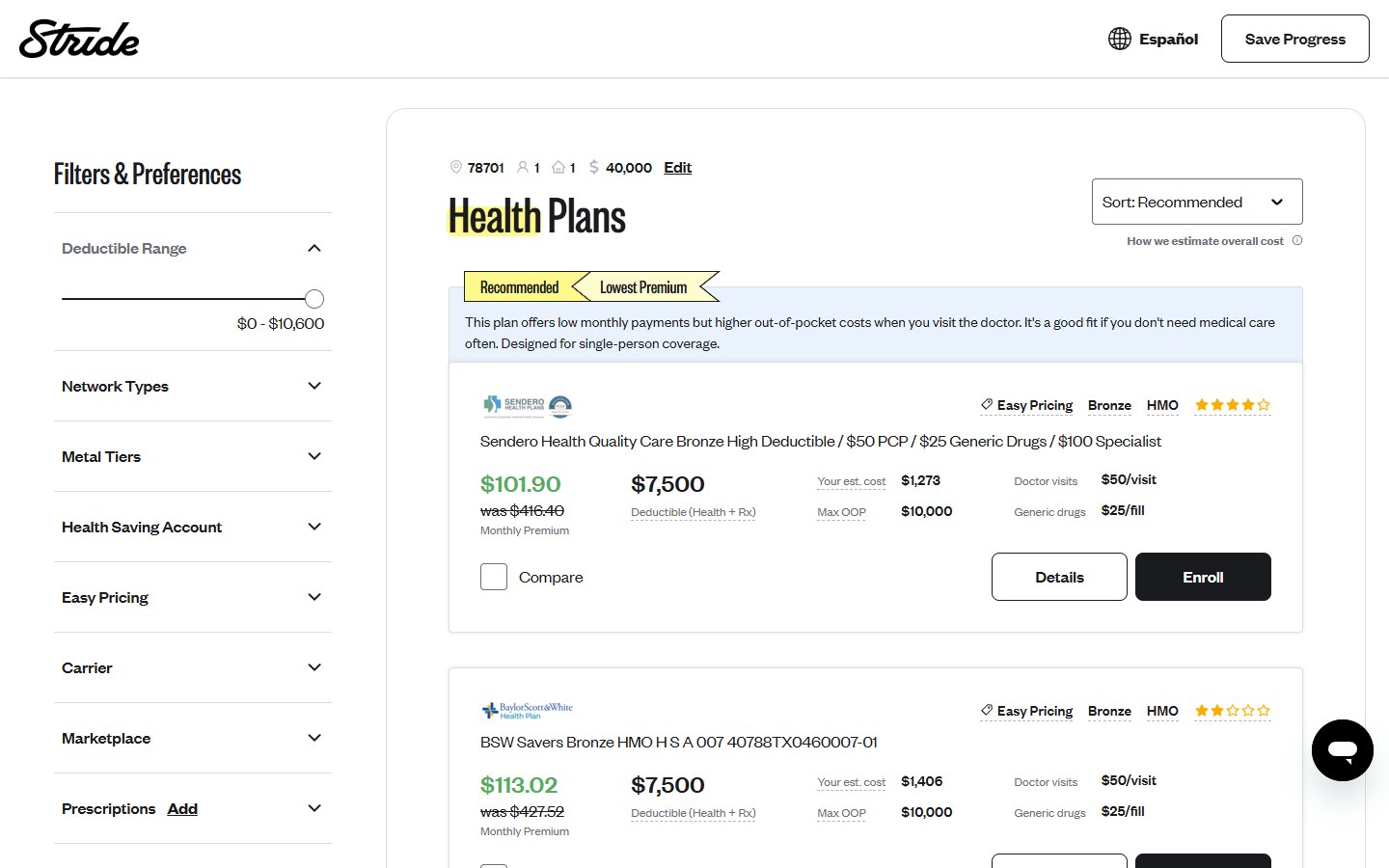Select the Recommended tag tab
This screenshot has width=1389, height=868.
[x=519, y=287]
